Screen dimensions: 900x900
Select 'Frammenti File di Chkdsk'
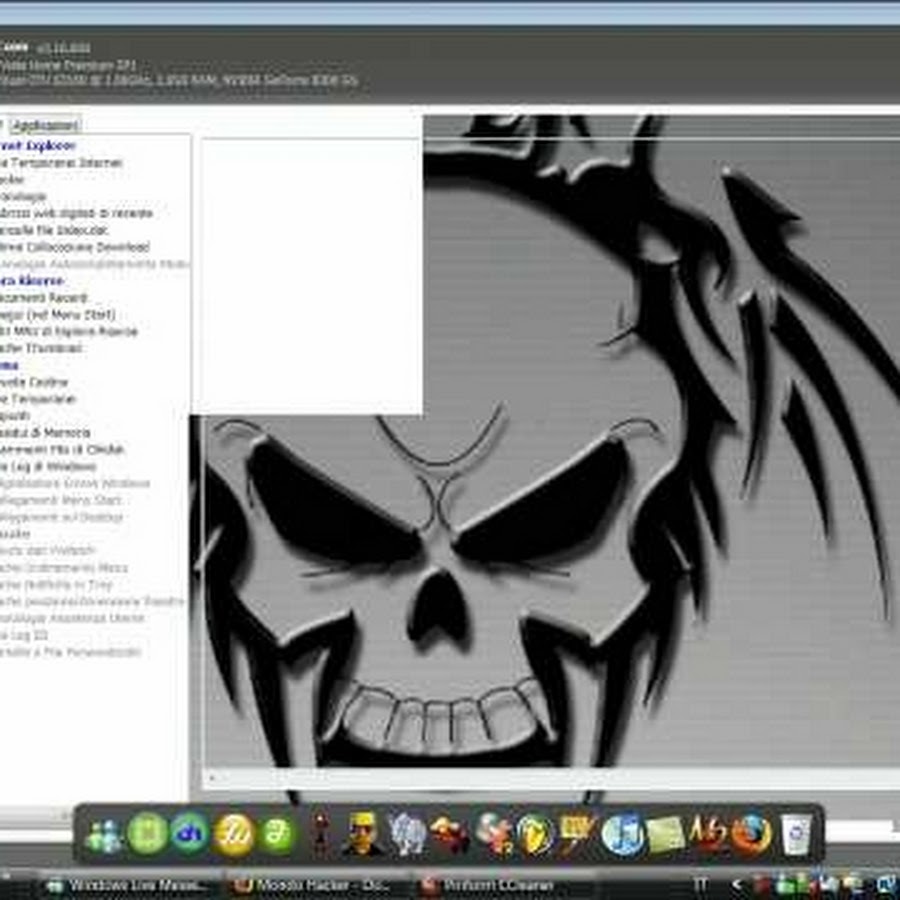(62, 449)
